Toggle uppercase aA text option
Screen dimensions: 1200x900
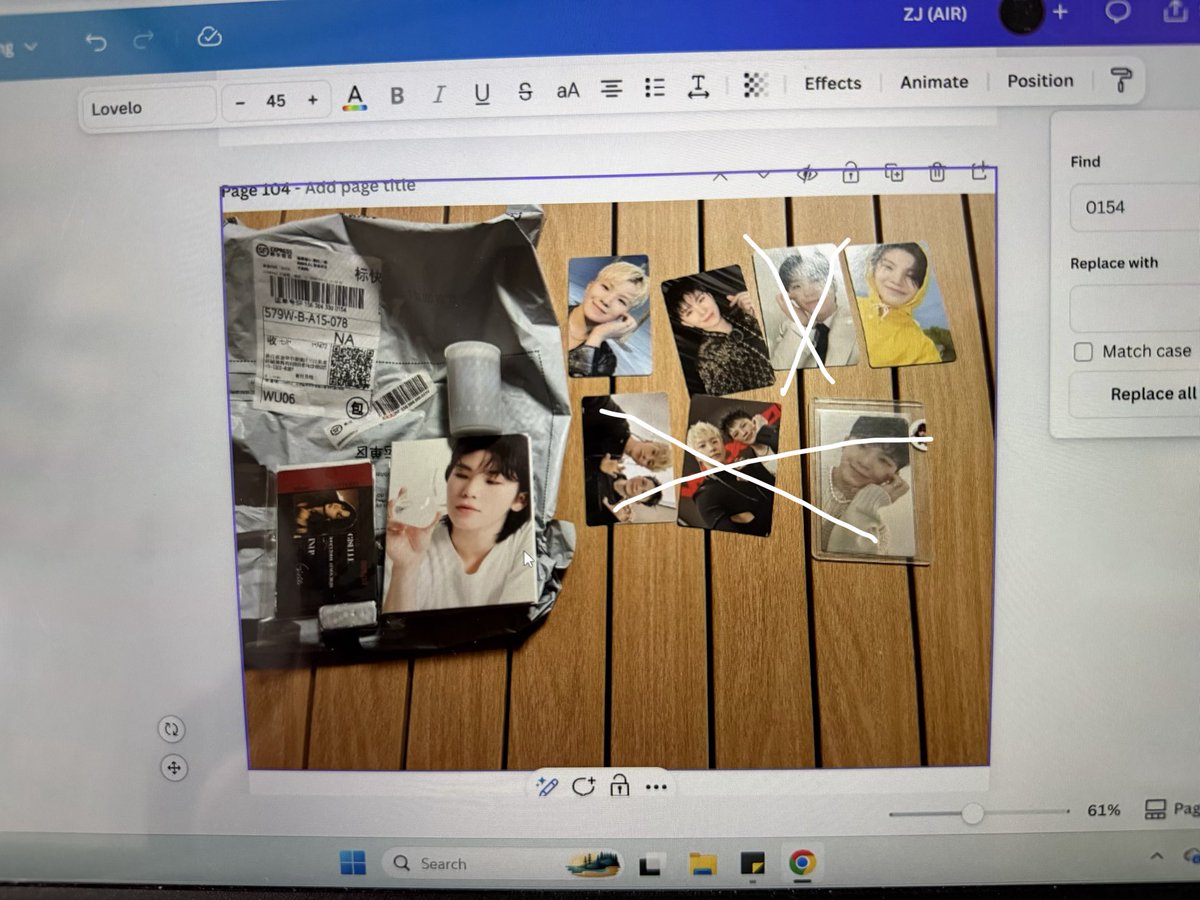click(x=568, y=91)
